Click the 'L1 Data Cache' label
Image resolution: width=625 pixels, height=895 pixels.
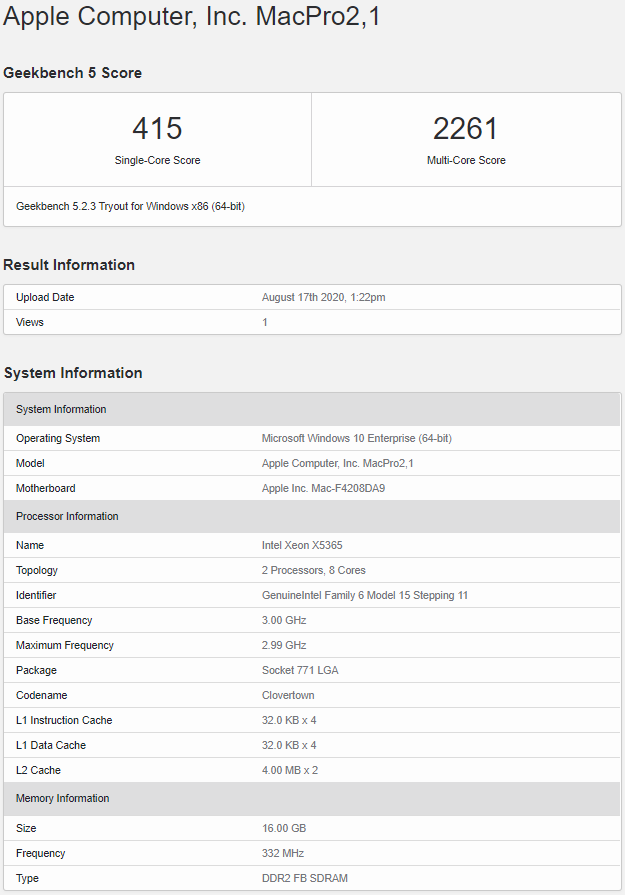[51, 745]
